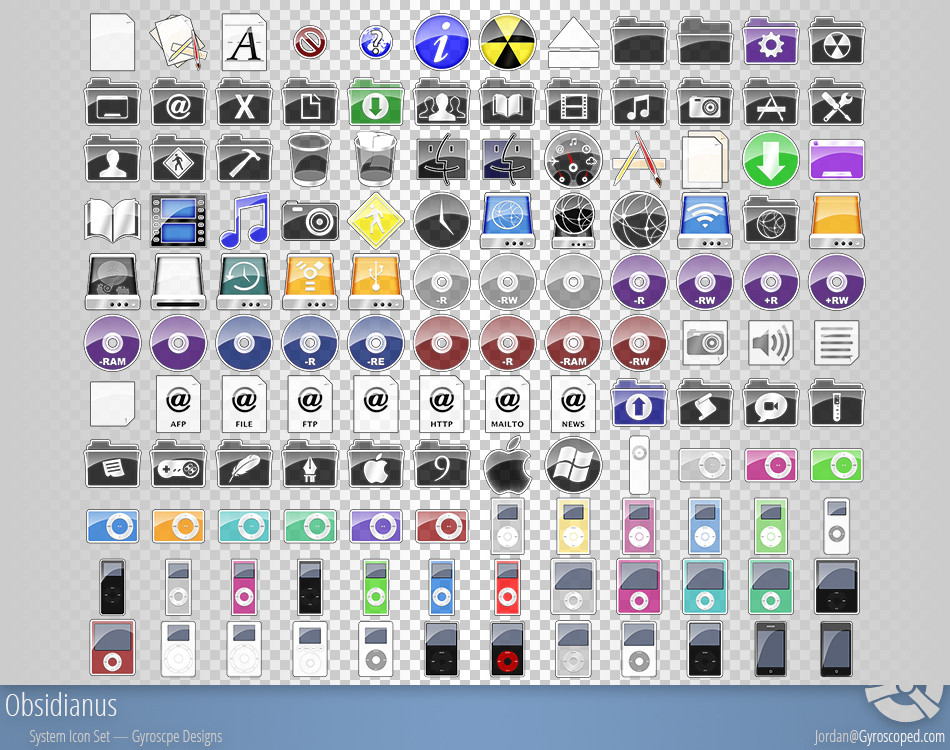950x750 pixels.
Task: Select the red disc labeled -RW
Action: [639, 343]
